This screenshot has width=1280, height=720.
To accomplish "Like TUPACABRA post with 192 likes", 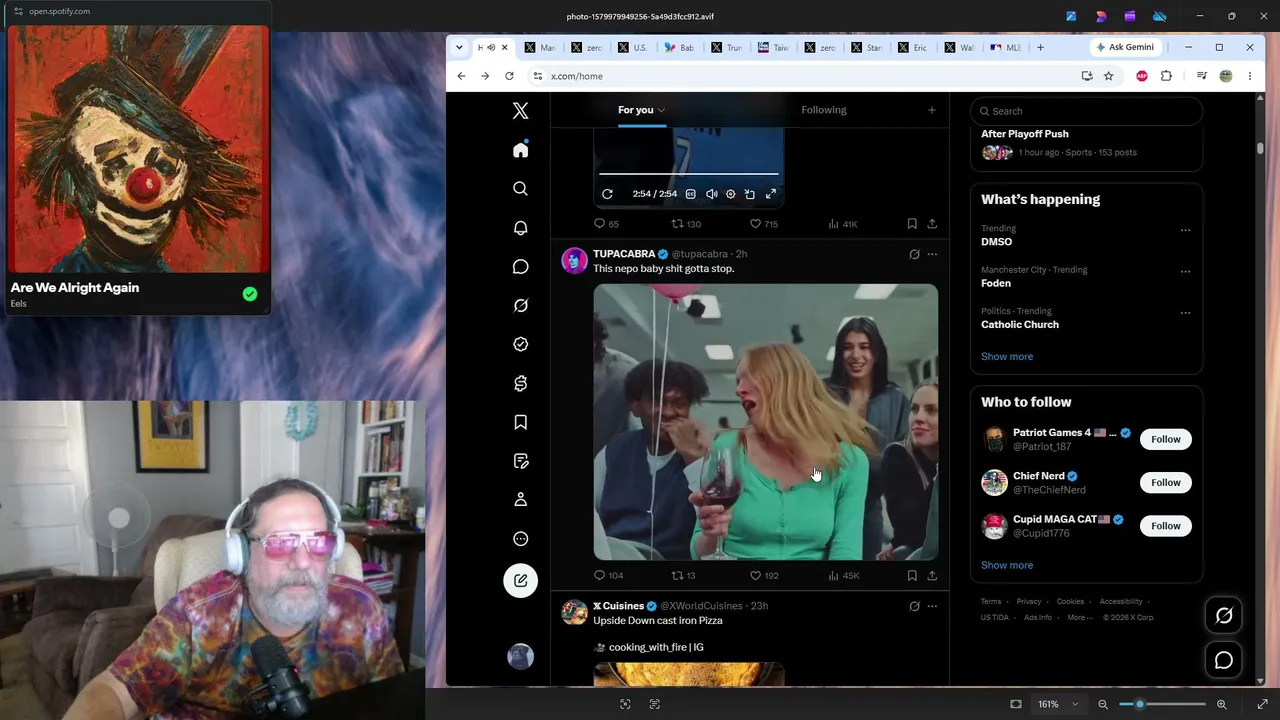I will 764,576.
